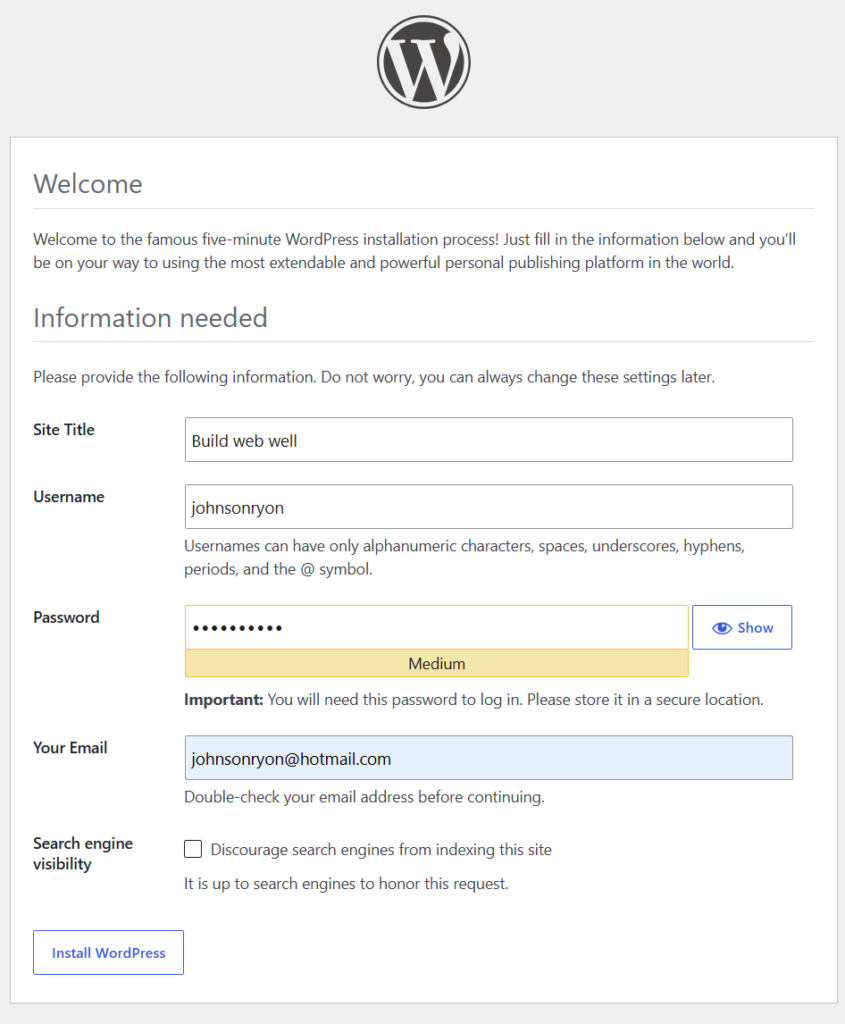Viewport: 845px width, 1024px height.
Task: Show the password with the Show button
Action: click(742, 628)
